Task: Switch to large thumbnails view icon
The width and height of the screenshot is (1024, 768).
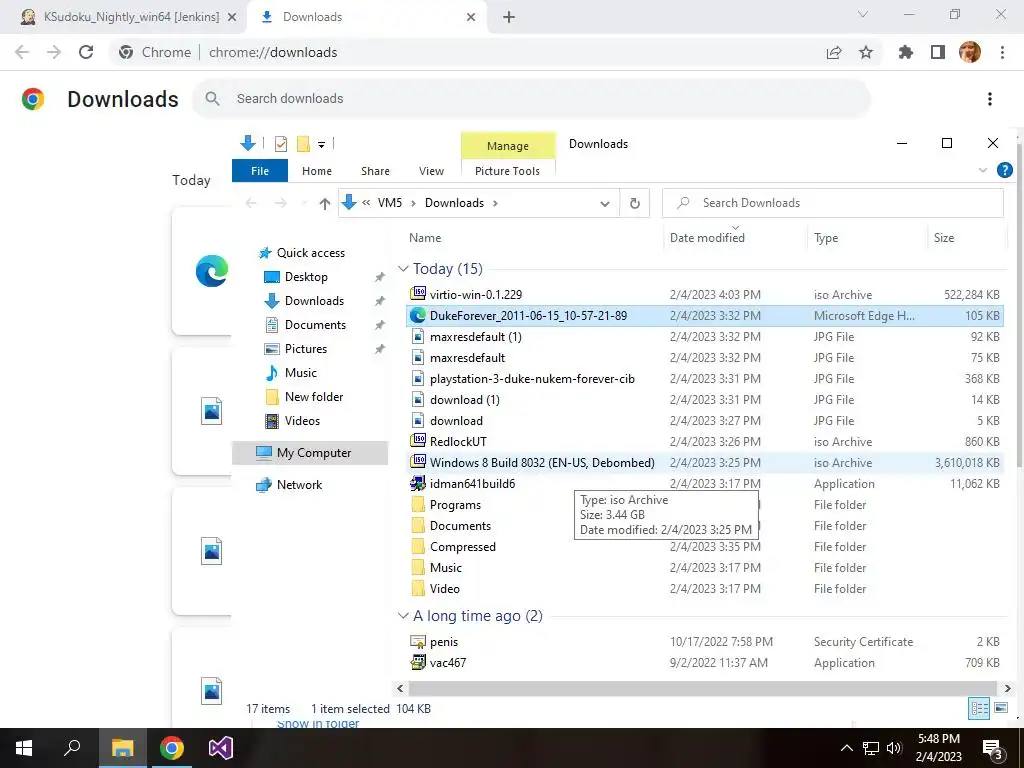Action: tap(1000, 708)
